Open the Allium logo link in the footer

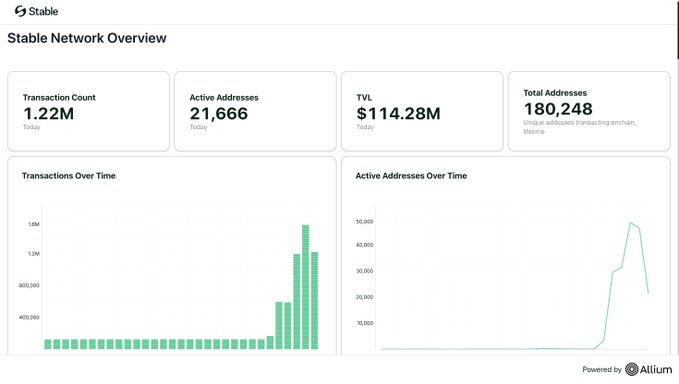coord(648,369)
